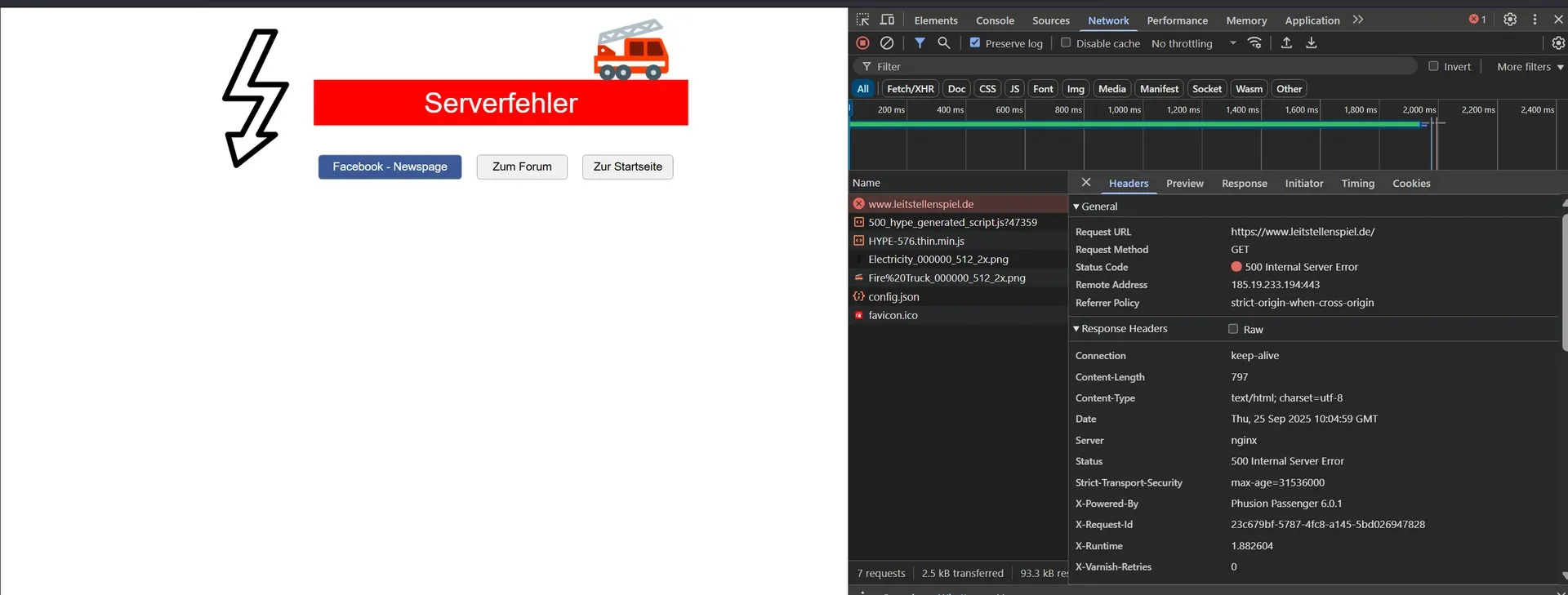The height and width of the screenshot is (595, 1568).
Task: Toggle the network filter funnel icon
Action: coord(920,43)
